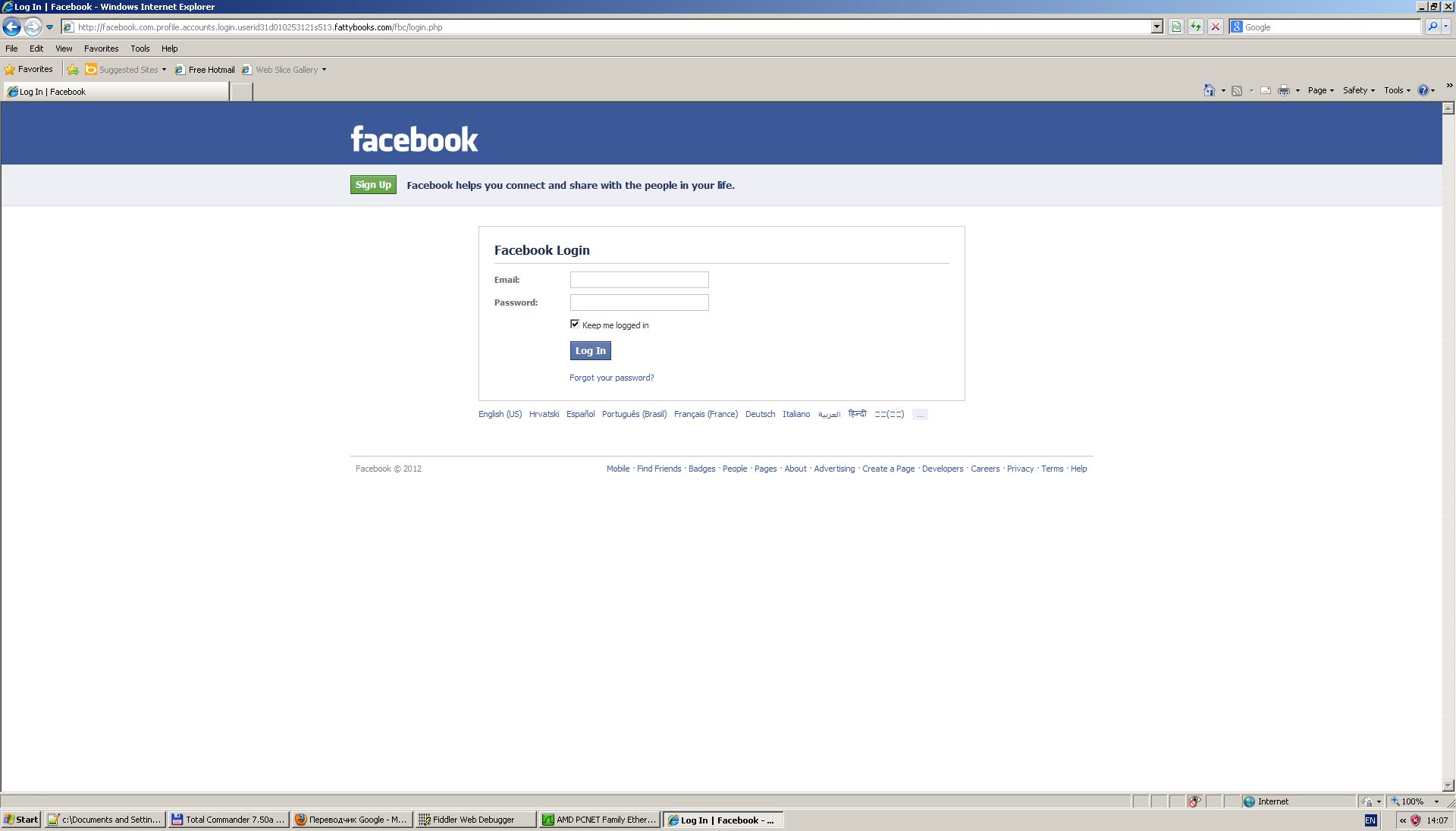This screenshot has height=831, width=1456.
Task: Click the File menu item
Action: pyautogui.click(x=13, y=48)
